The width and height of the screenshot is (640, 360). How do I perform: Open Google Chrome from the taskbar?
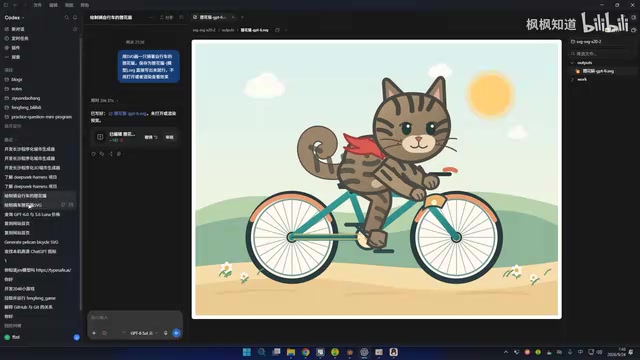305,352
